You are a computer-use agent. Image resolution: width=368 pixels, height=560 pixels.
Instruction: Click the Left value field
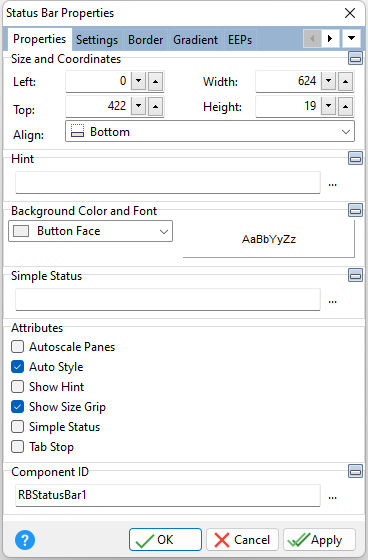[98, 81]
